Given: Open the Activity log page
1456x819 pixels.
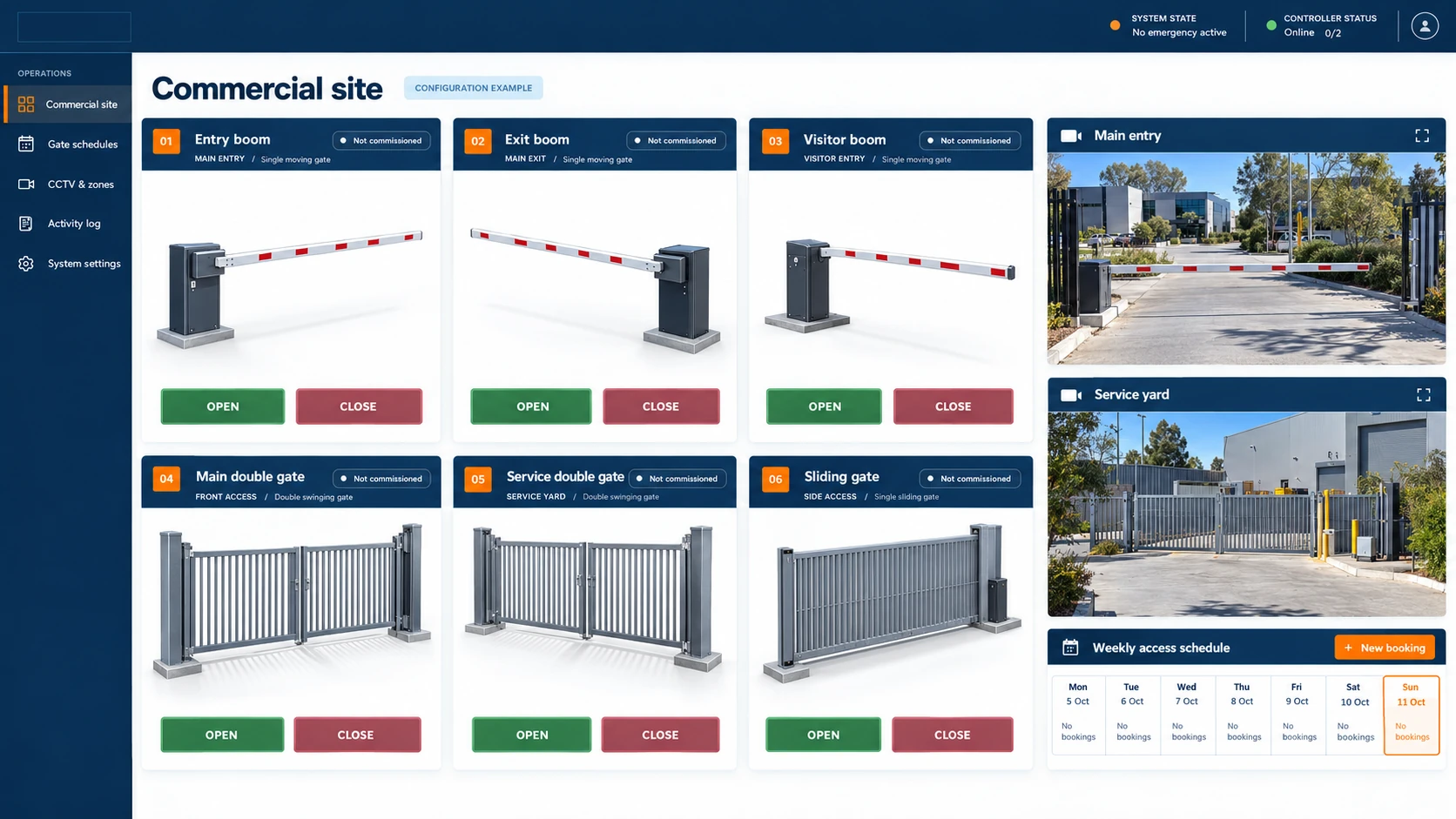Looking at the screenshot, I should pos(68,224).
